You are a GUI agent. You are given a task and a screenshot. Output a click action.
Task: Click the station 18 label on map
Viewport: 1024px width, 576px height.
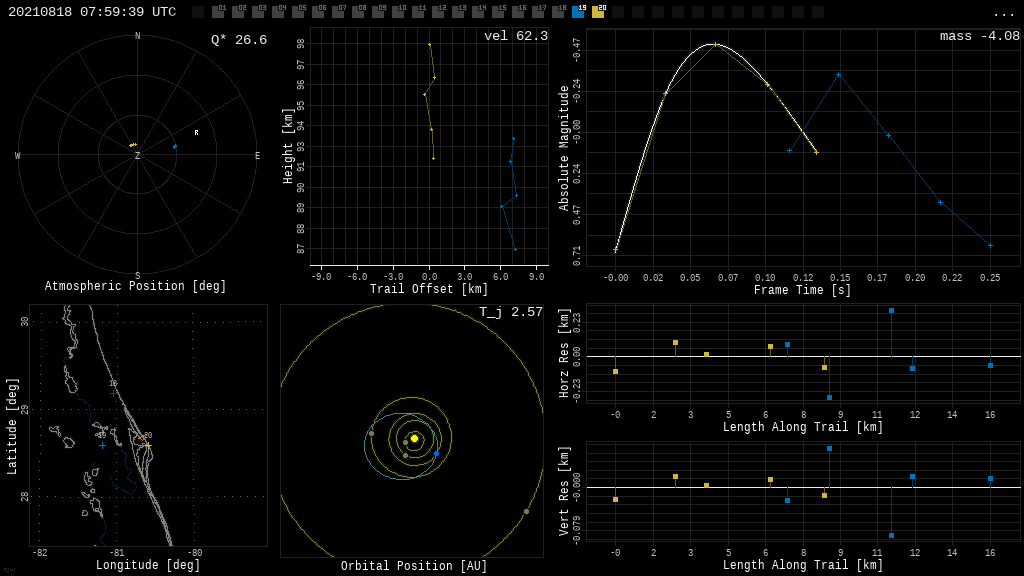[113, 384]
